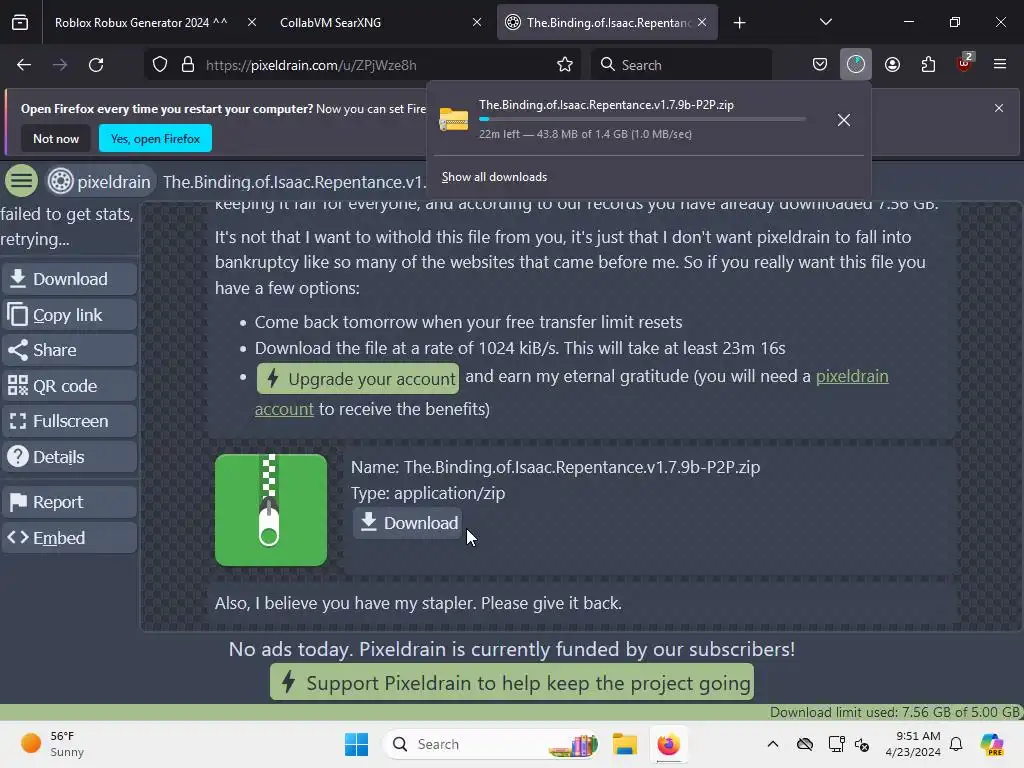Open the Windows Start menu
Screen dimensions: 1024x768
pos(357,744)
